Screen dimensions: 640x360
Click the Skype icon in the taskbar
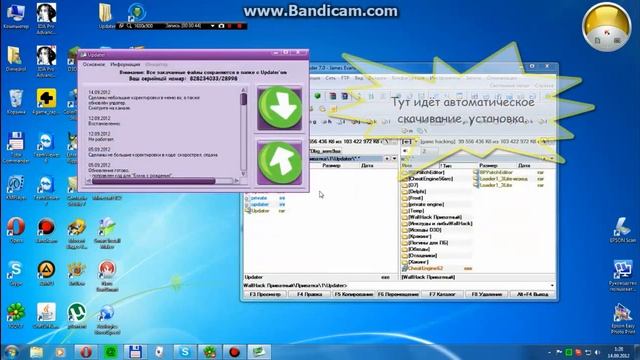pos(184,352)
